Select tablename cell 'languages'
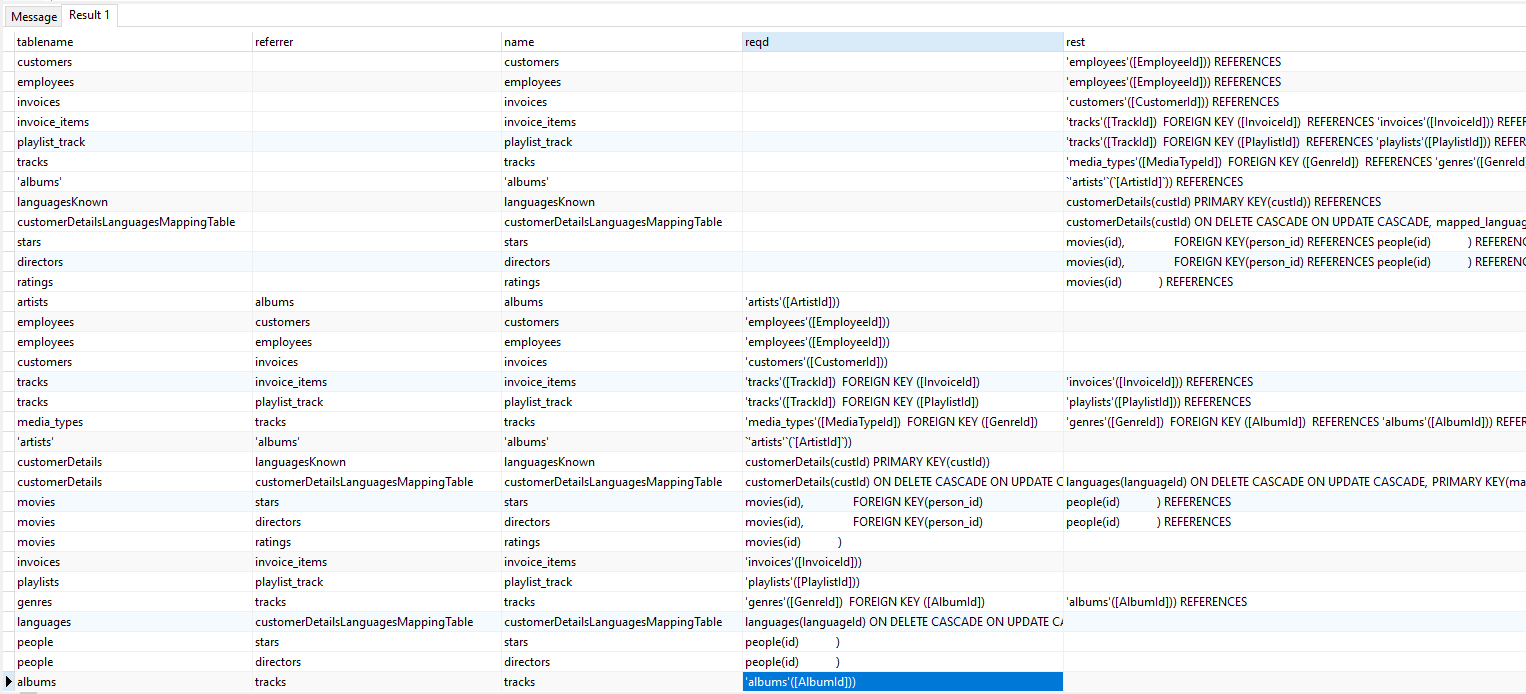The image size is (1526, 694). (132, 622)
